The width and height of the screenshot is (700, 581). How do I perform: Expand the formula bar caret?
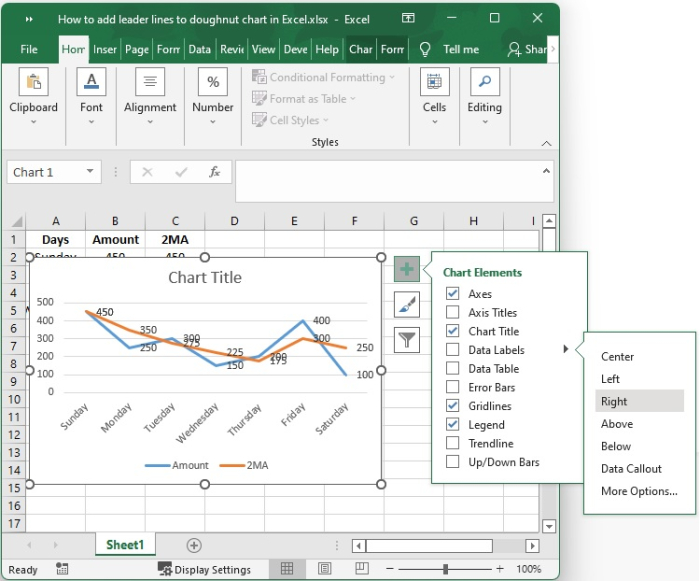tap(546, 171)
